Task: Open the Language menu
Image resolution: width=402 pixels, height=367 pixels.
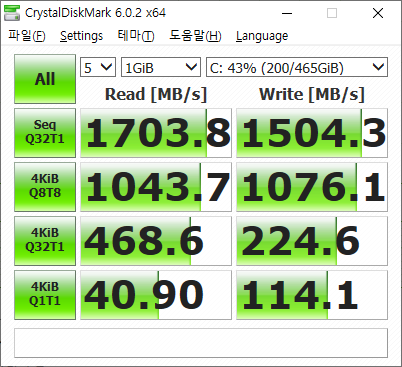Action: 262,36
